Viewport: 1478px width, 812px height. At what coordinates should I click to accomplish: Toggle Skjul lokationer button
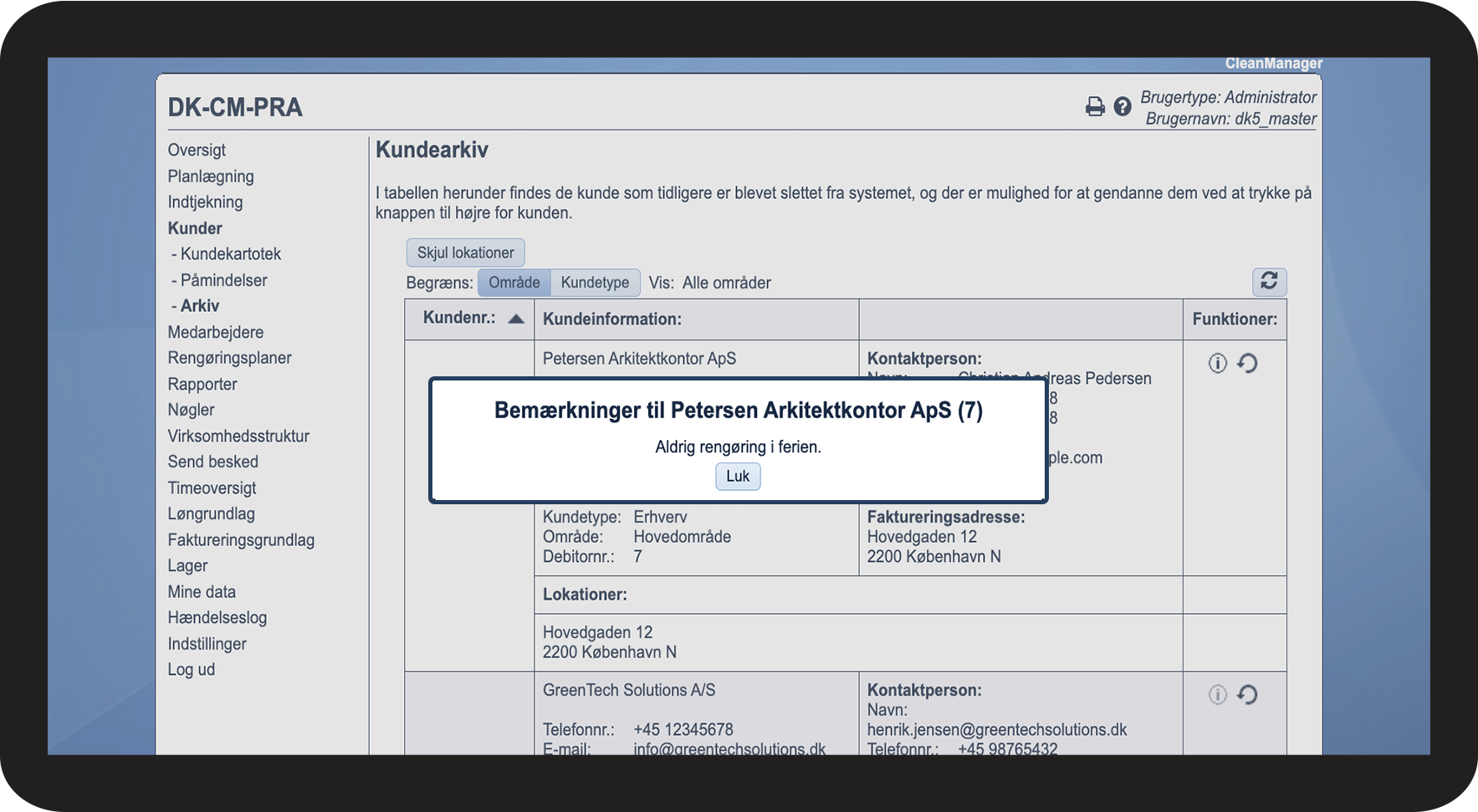pyautogui.click(x=465, y=253)
